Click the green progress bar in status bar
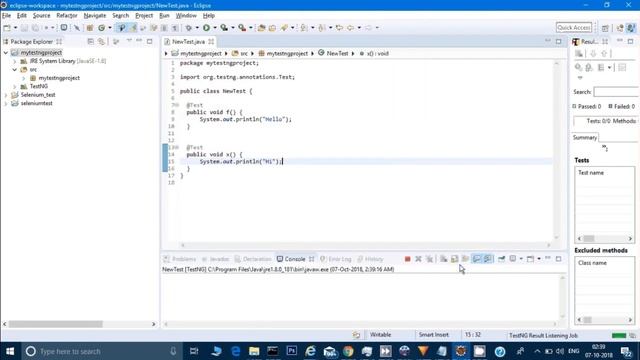Screen dimensions: 640x360 (x=619, y=336)
